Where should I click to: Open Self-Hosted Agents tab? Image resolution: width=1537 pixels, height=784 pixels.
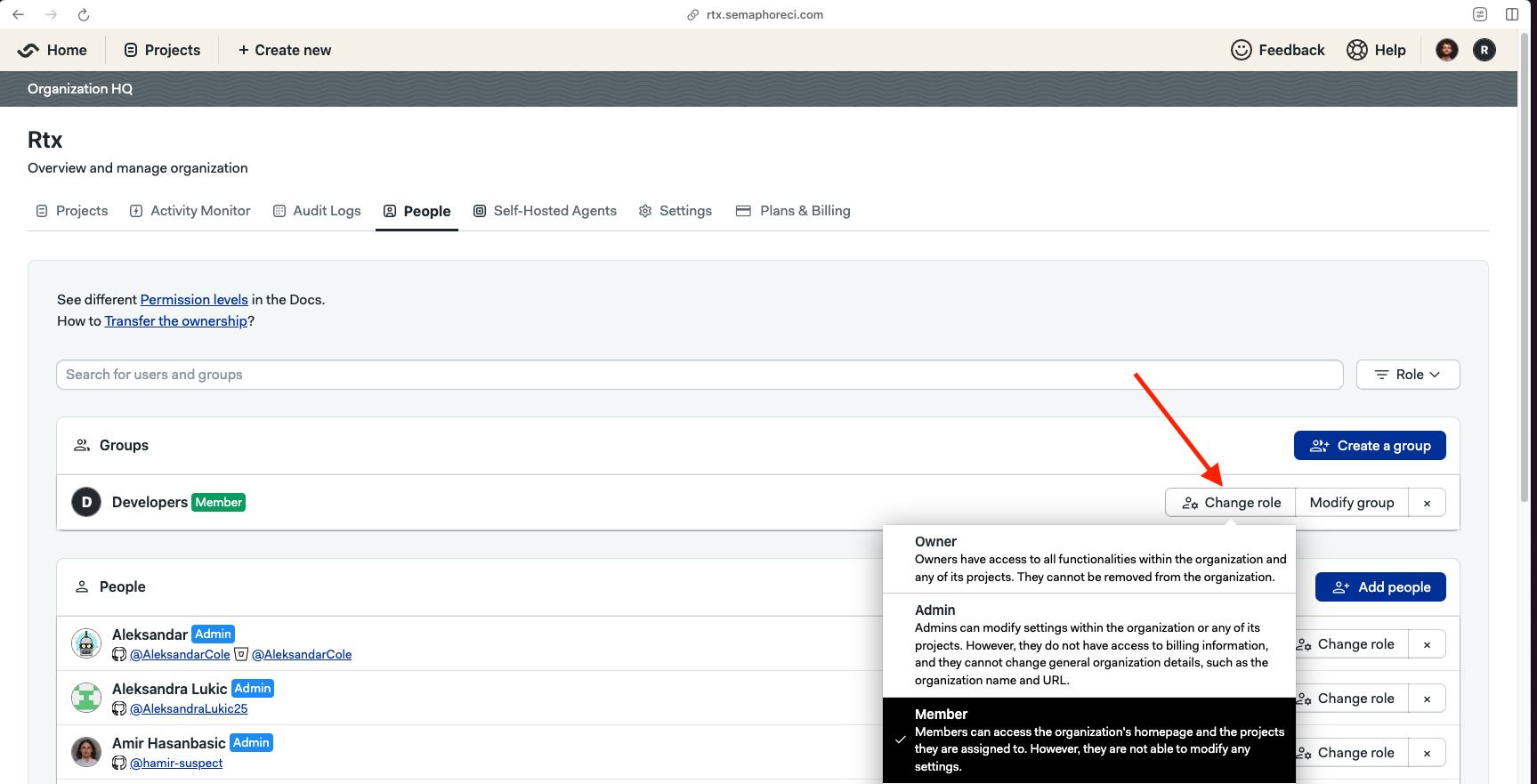click(x=545, y=211)
